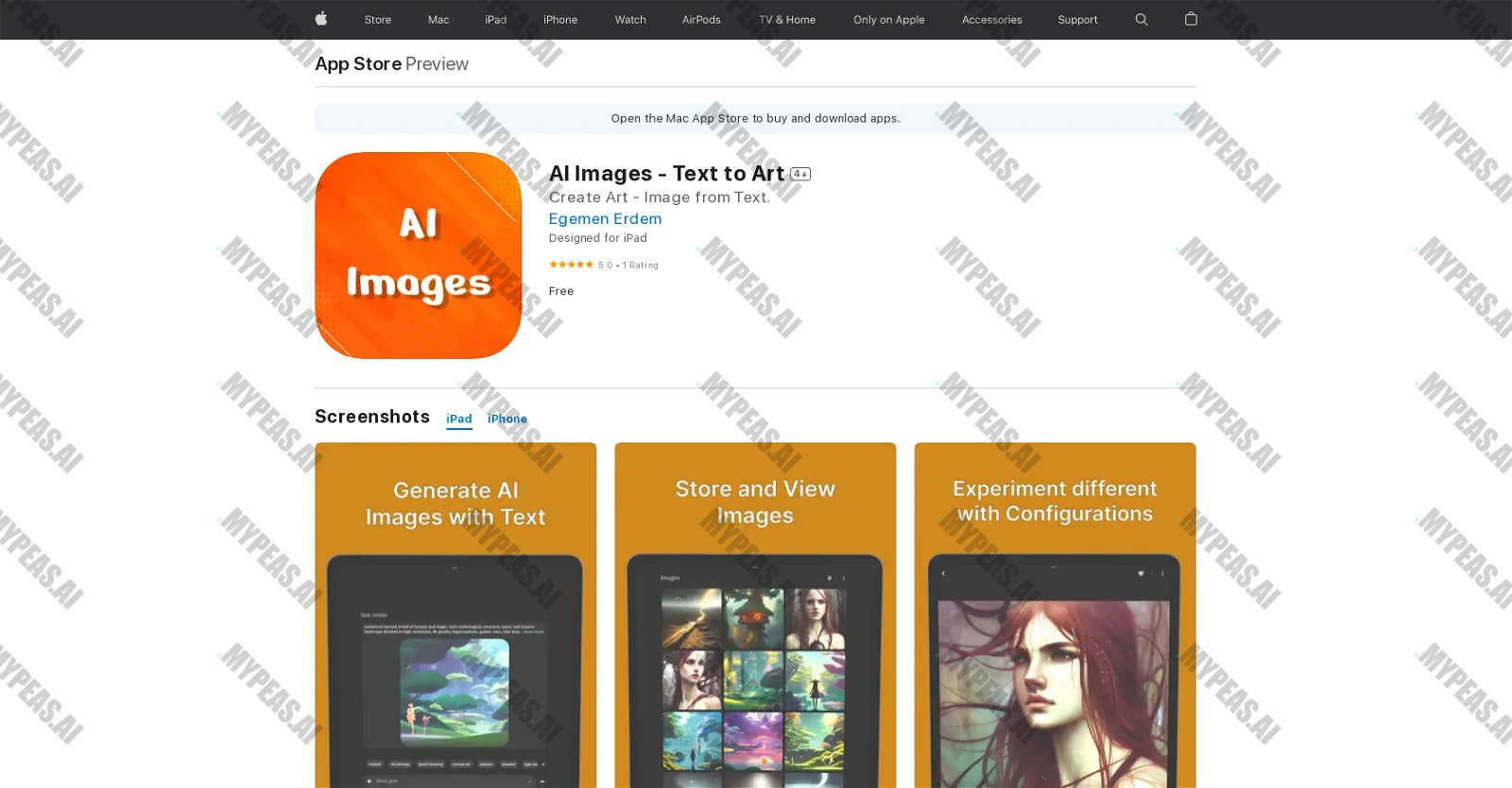Click the five-star rating stars
Image resolution: width=1512 pixels, height=788 pixels.
pos(571,265)
